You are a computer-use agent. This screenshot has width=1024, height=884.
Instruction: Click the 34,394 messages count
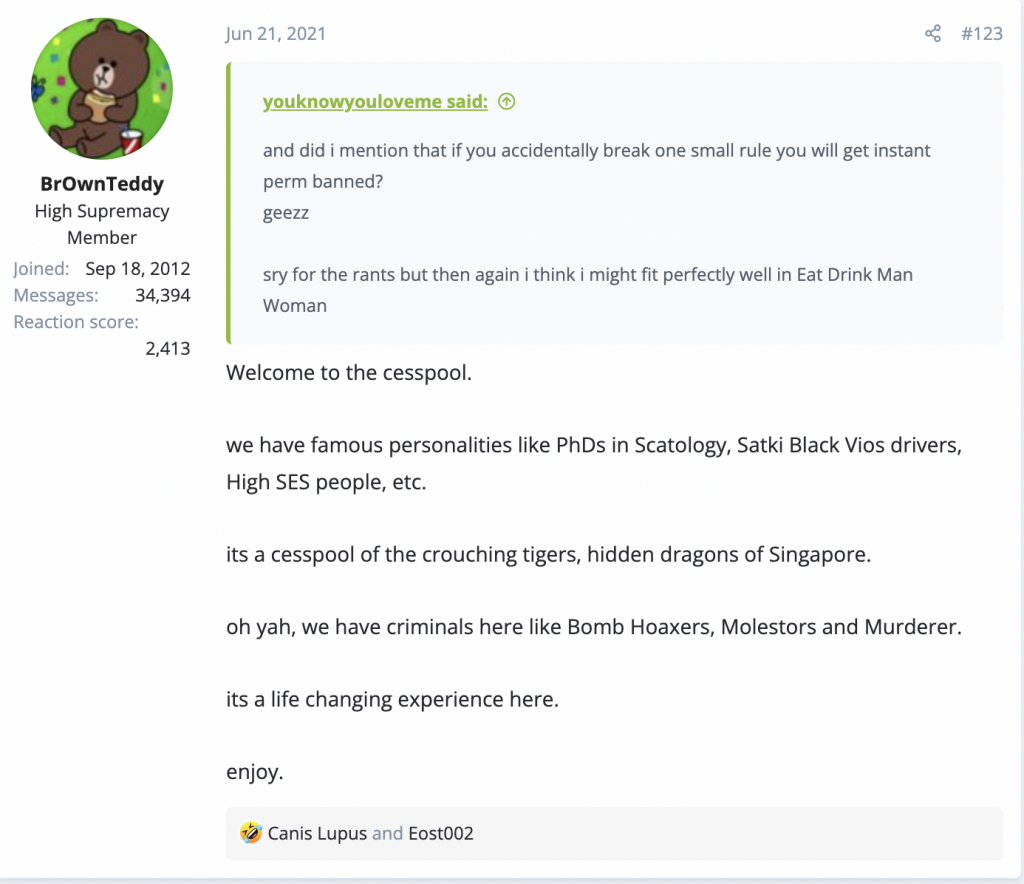pos(162,295)
